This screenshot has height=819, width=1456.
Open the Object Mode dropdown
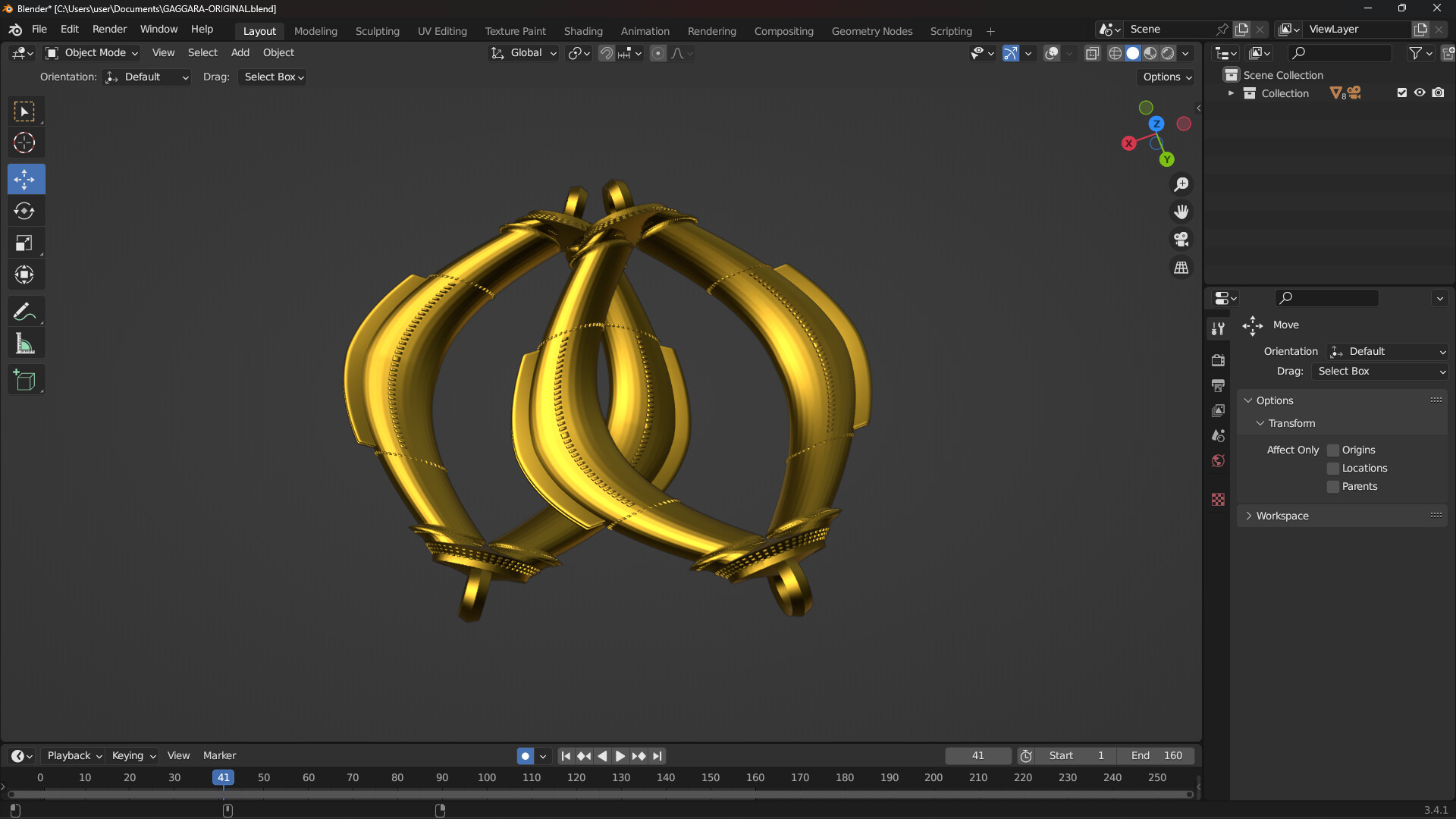tap(93, 53)
